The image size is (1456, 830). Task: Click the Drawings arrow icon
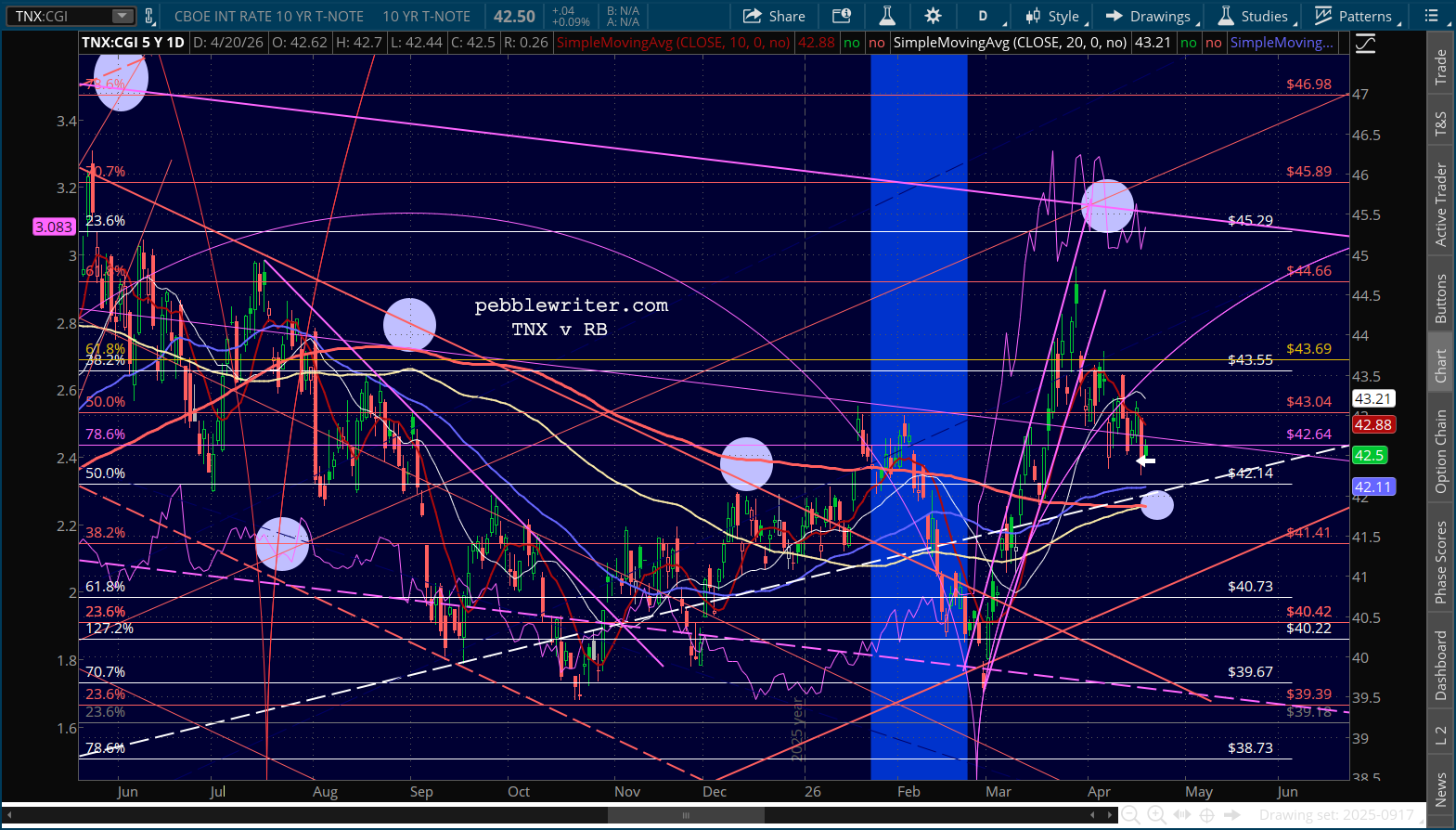pos(1115,16)
